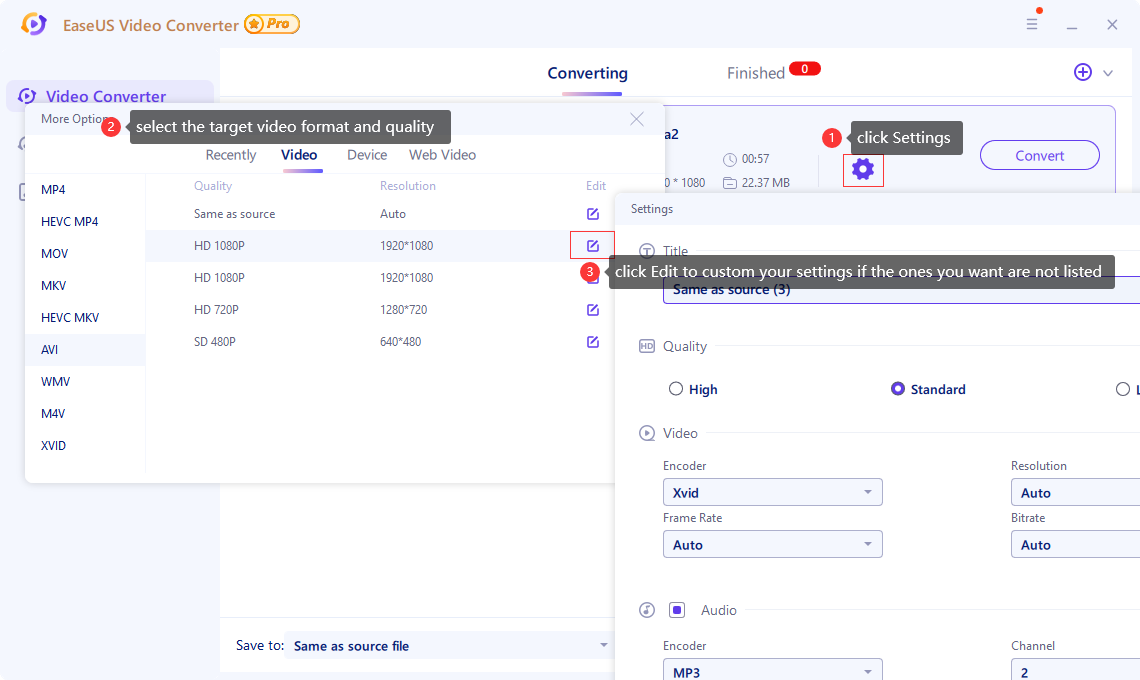Select HEVC MP4 format
Image resolution: width=1140 pixels, height=680 pixels.
click(85, 222)
